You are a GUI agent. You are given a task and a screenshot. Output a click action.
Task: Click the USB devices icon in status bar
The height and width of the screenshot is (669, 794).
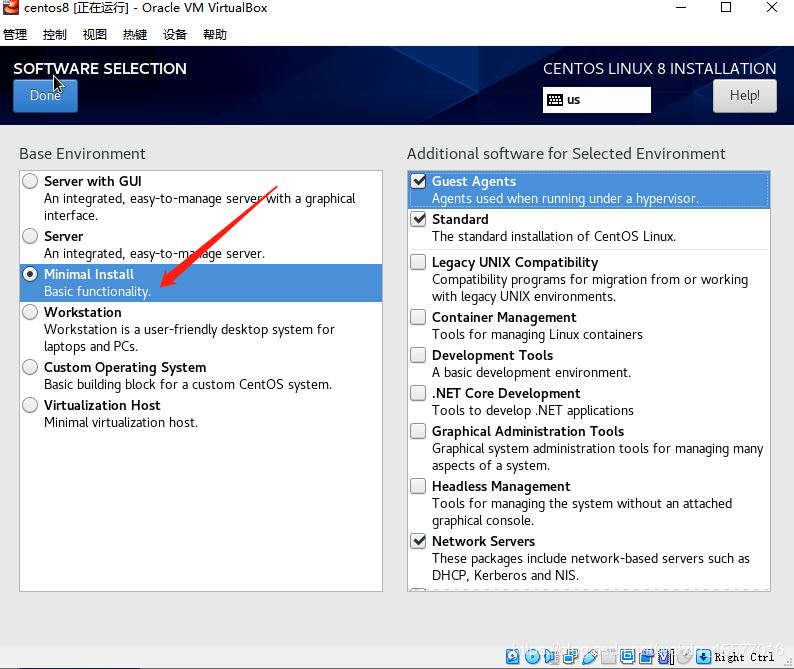coord(589,657)
